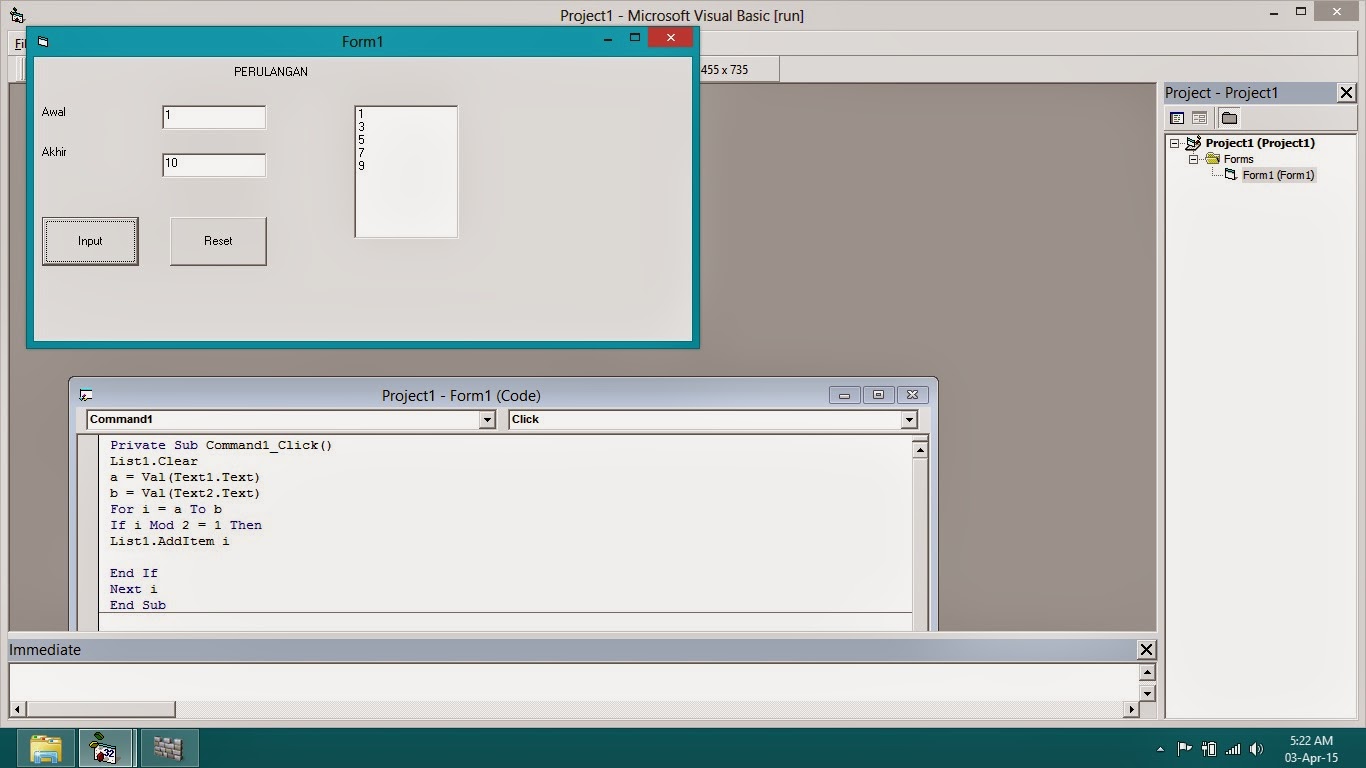Click the Toggle Folders icon in Project Explorer
The image size is (1366, 768).
[x=1229, y=117]
